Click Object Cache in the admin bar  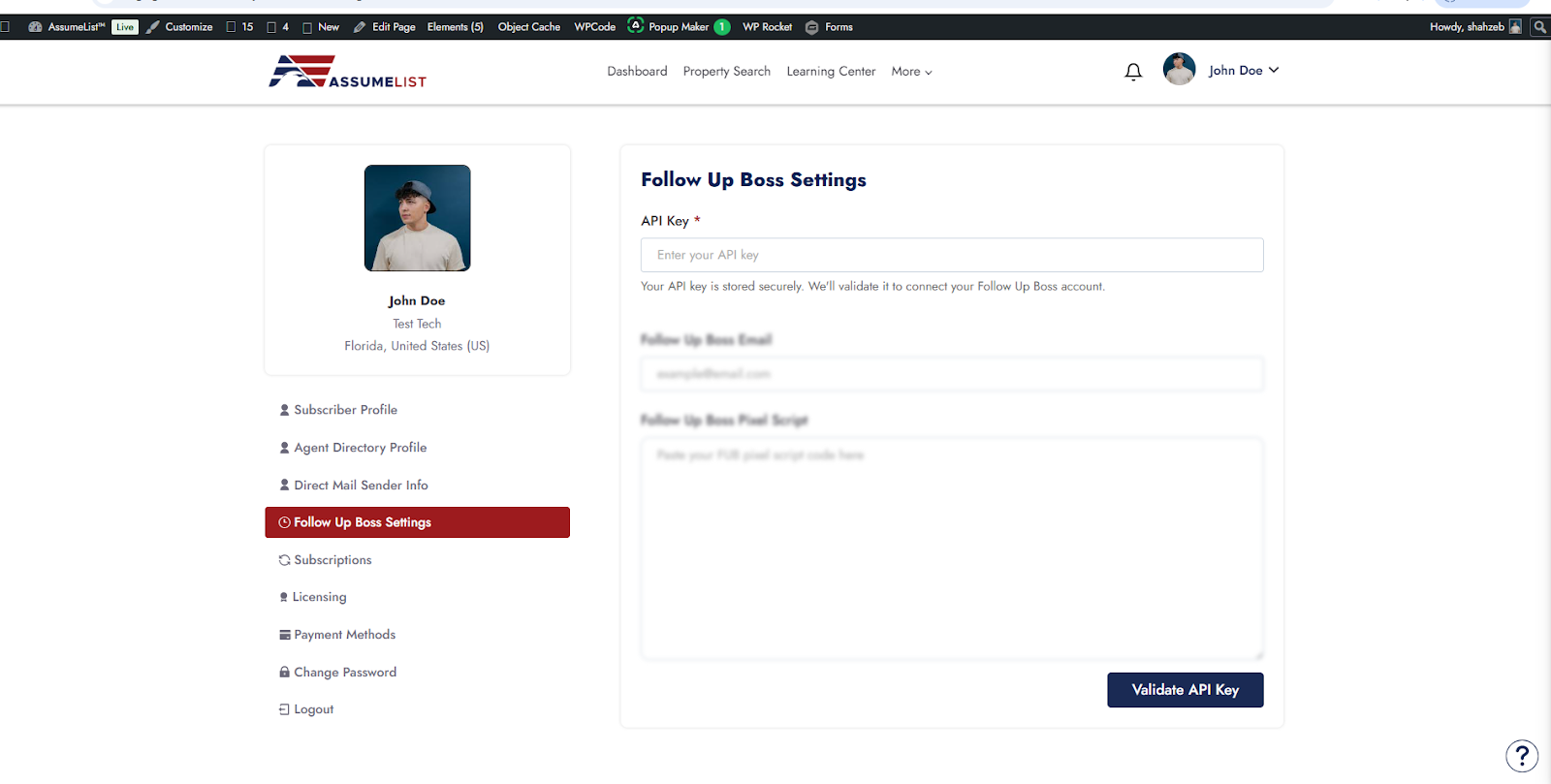(529, 27)
